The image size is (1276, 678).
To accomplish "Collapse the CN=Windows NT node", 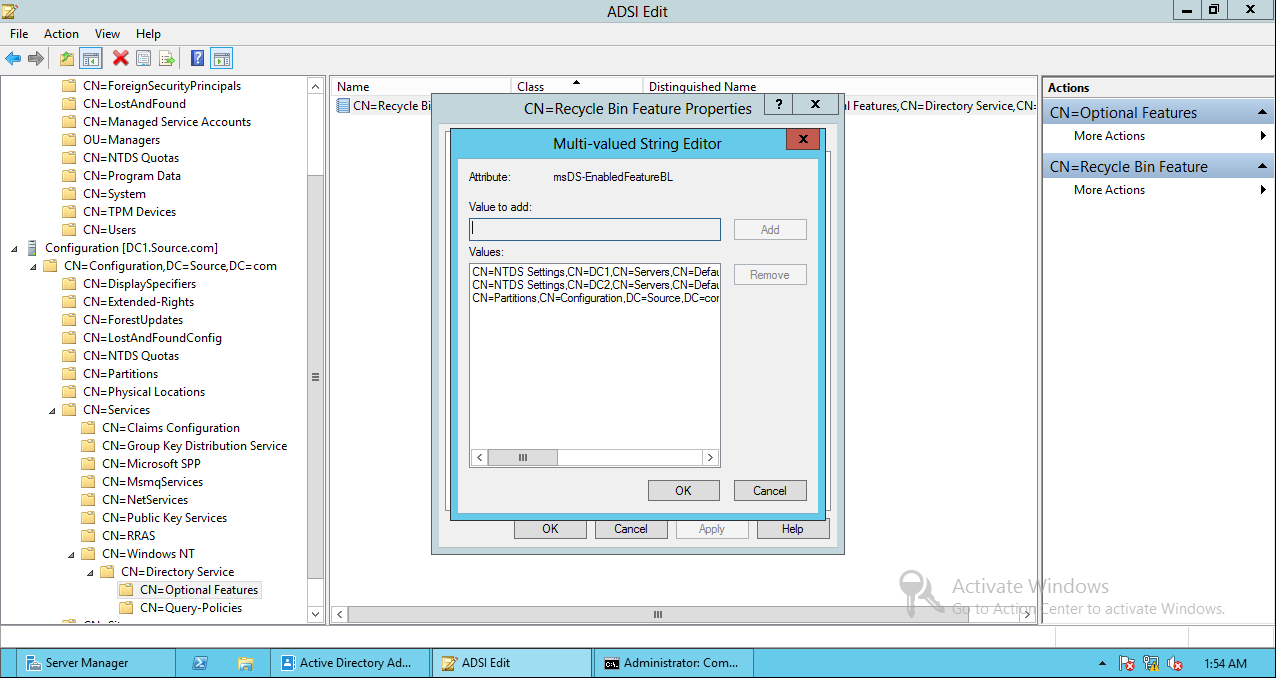I will click(x=70, y=553).
